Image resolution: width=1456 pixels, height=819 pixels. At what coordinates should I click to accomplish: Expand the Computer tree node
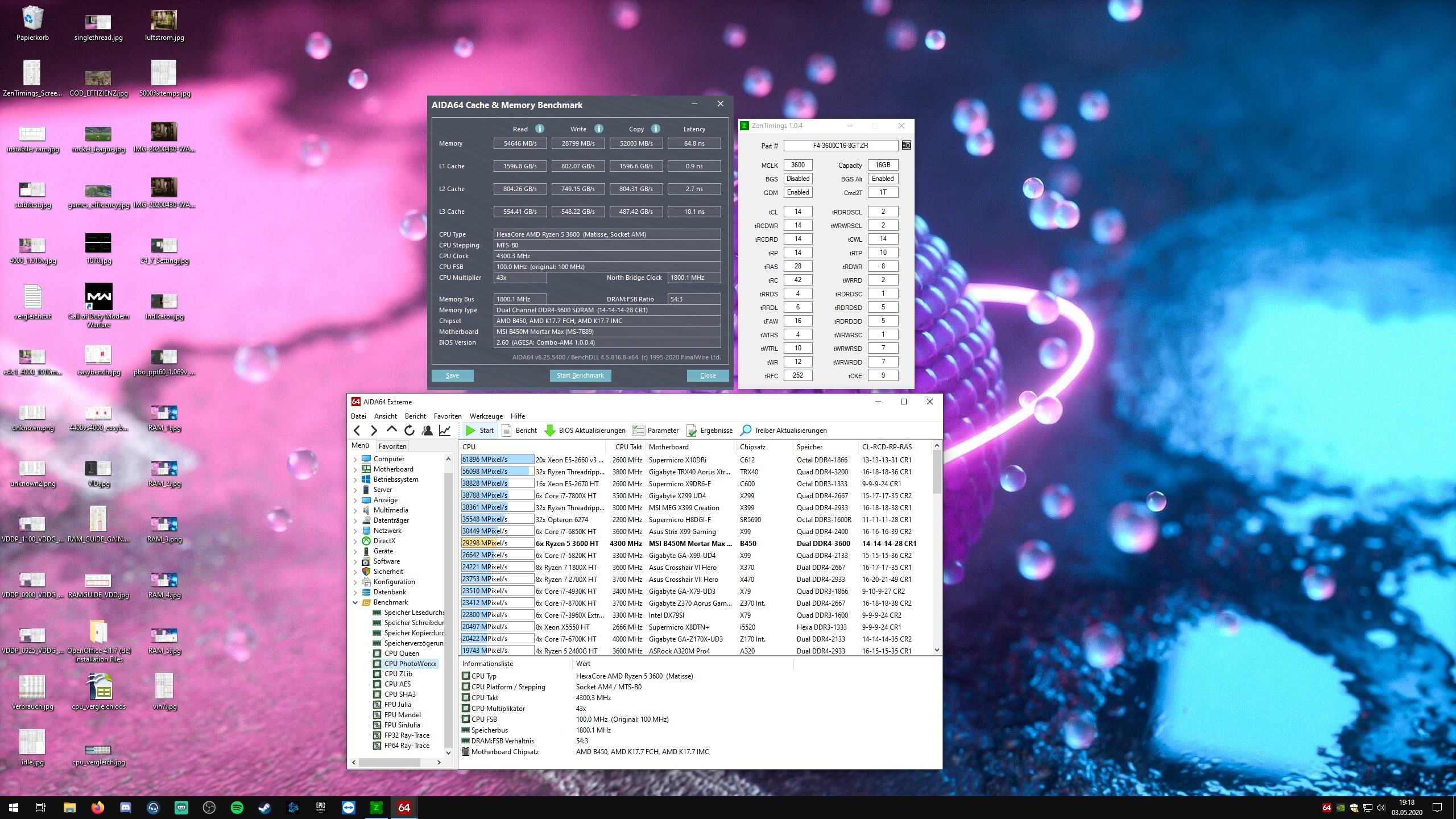(355, 459)
